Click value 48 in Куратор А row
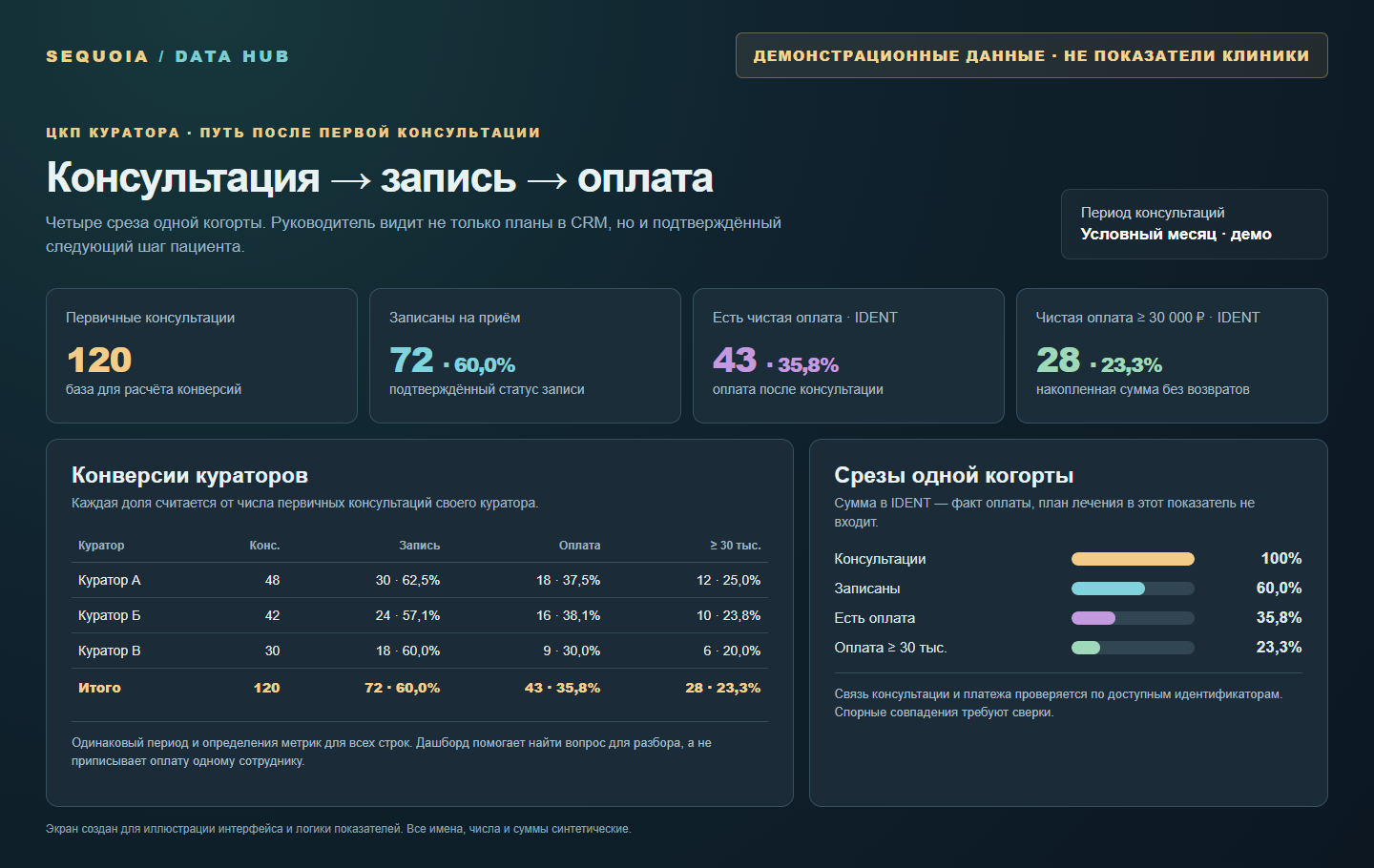This screenshot has width=1374, height=868. pyautogui.click(x=272, y=580)
